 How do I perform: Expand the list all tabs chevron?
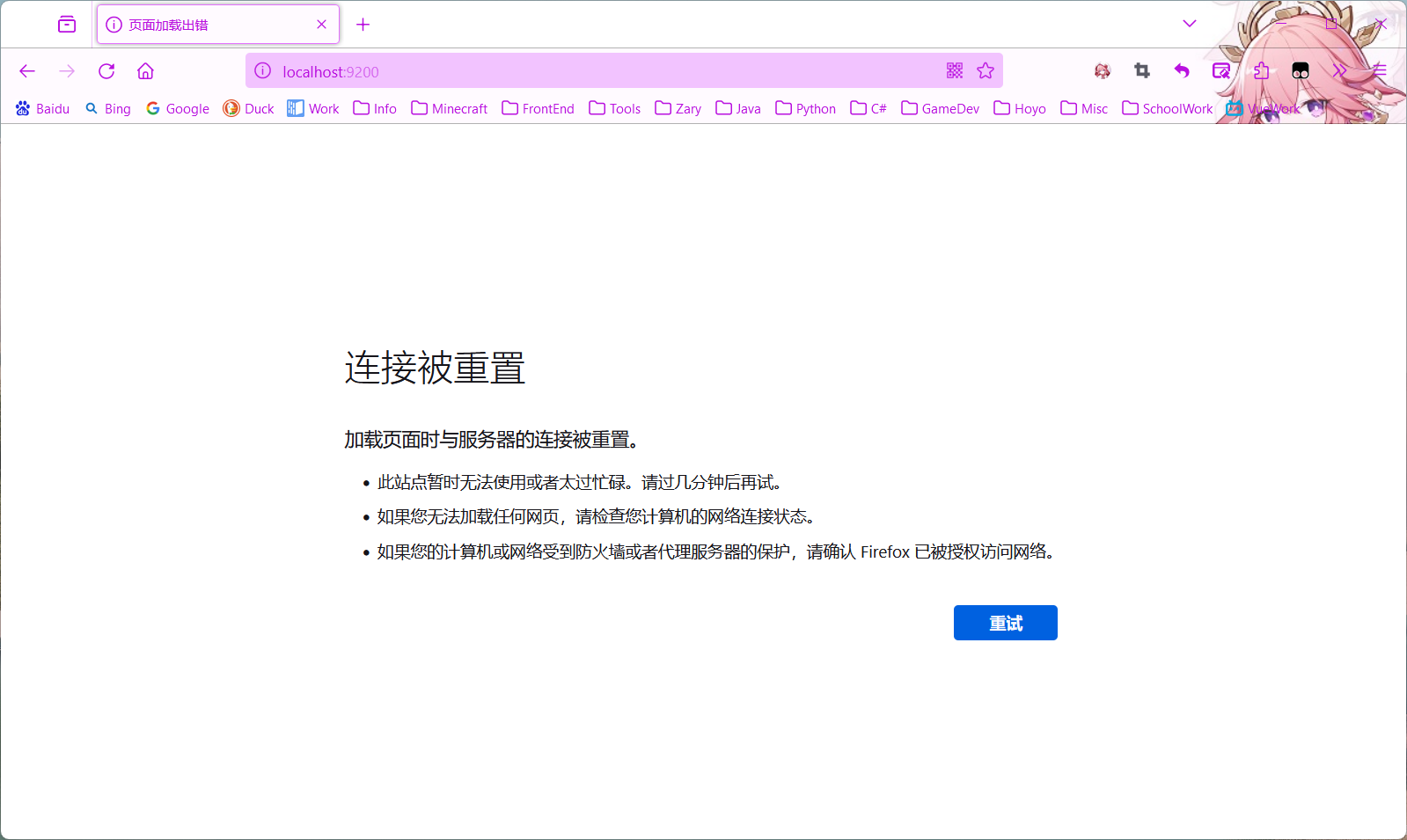[1190, 24]
